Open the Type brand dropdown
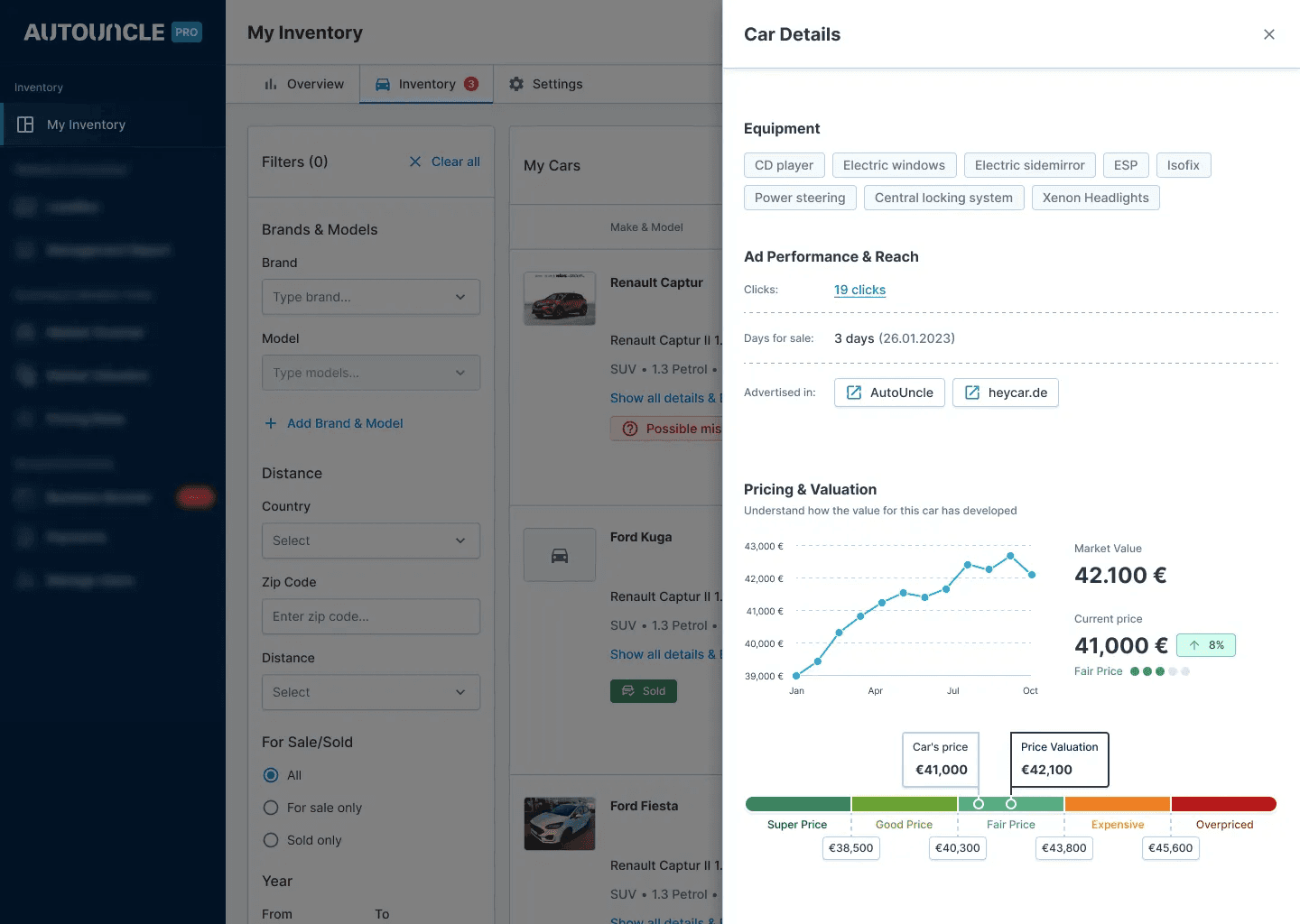Image resolution: width=1300 pixels, height=924 pixels. point(371,297)
